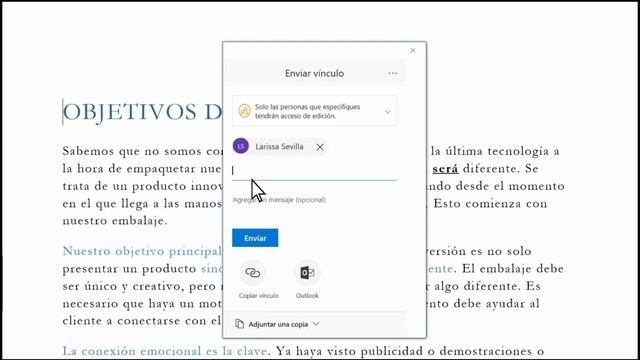Click the LS avatar of Larissa Sevilla
The width and height of the screenshot is (640, 360).
[241, 146]
